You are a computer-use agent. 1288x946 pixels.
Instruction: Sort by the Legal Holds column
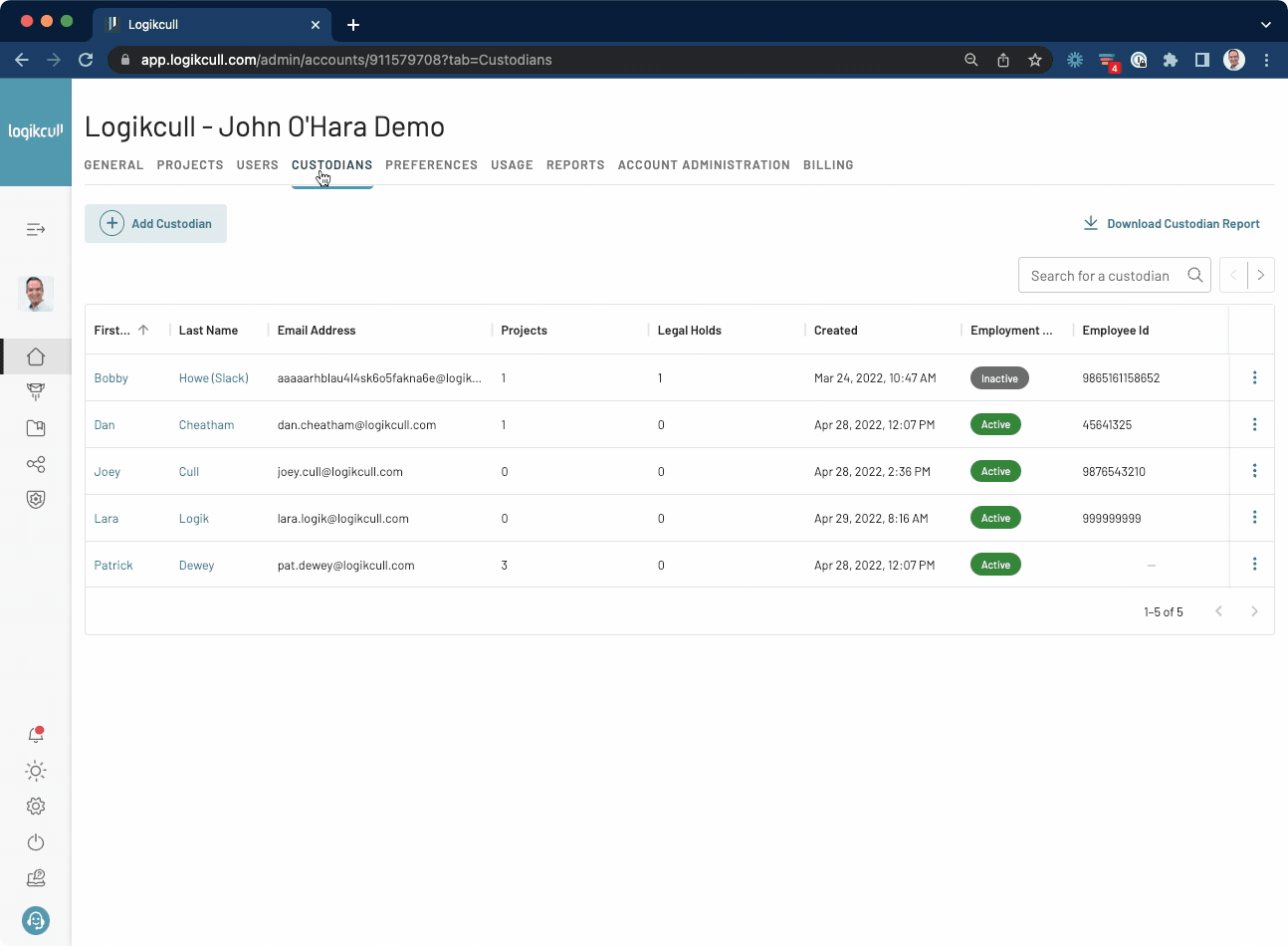pos(690,331)
